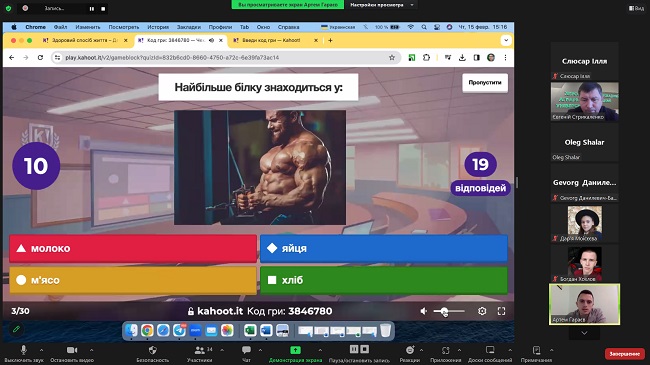
Task: Select the м'ясо answer option
Action: (x=133, y=280)
